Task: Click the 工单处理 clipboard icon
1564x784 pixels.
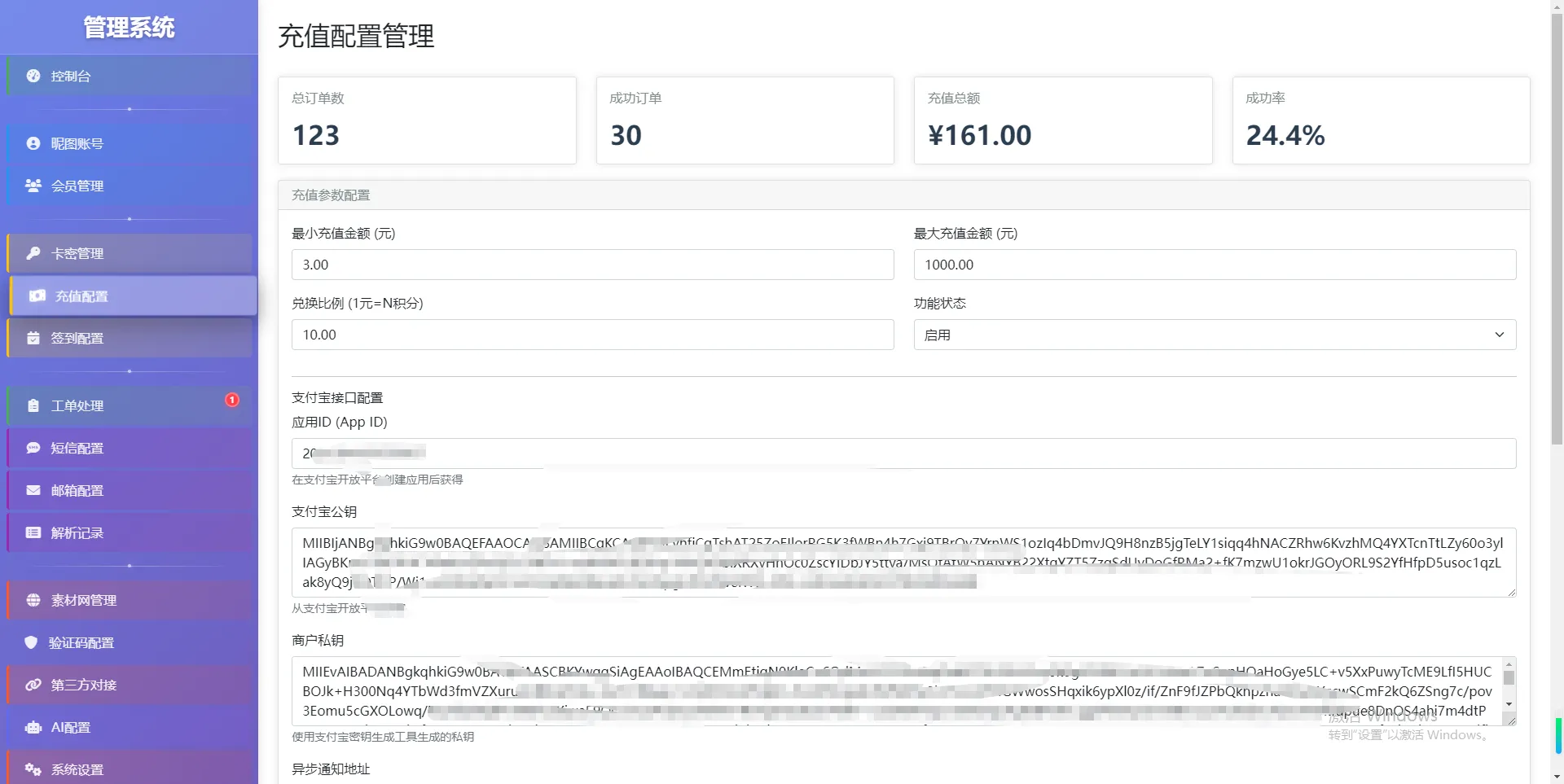Action: (x=33, y=405)
